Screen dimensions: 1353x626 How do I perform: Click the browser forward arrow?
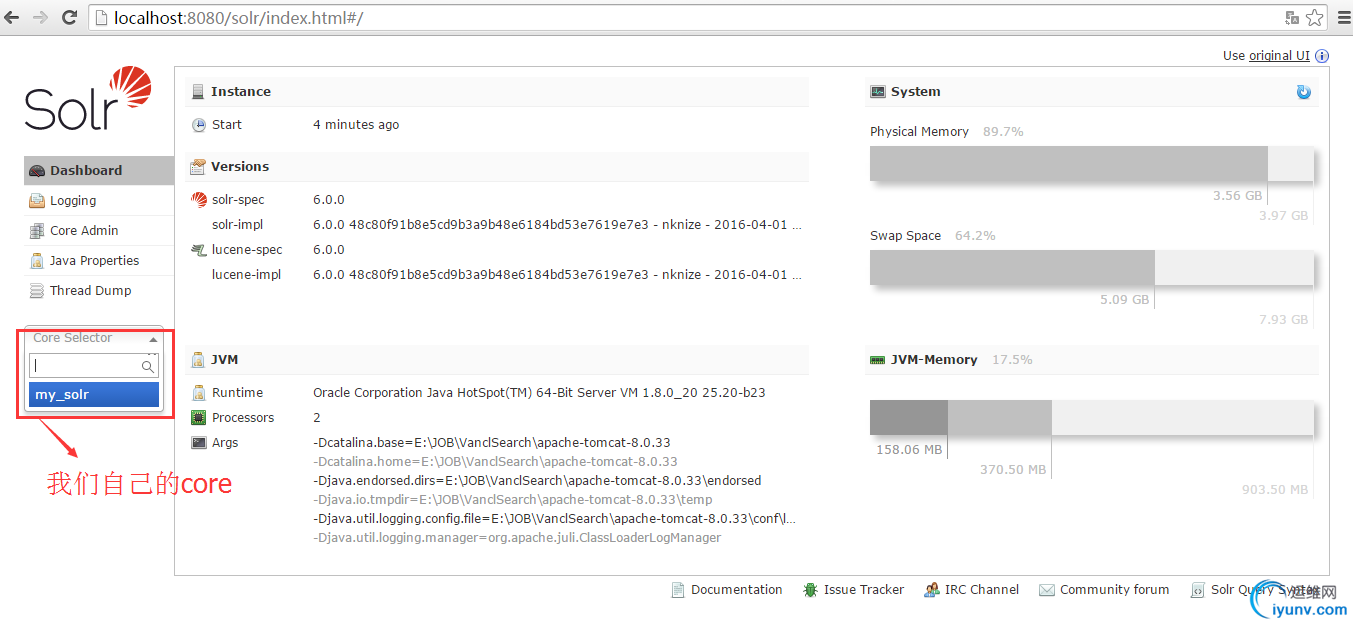tap(41, 17)
